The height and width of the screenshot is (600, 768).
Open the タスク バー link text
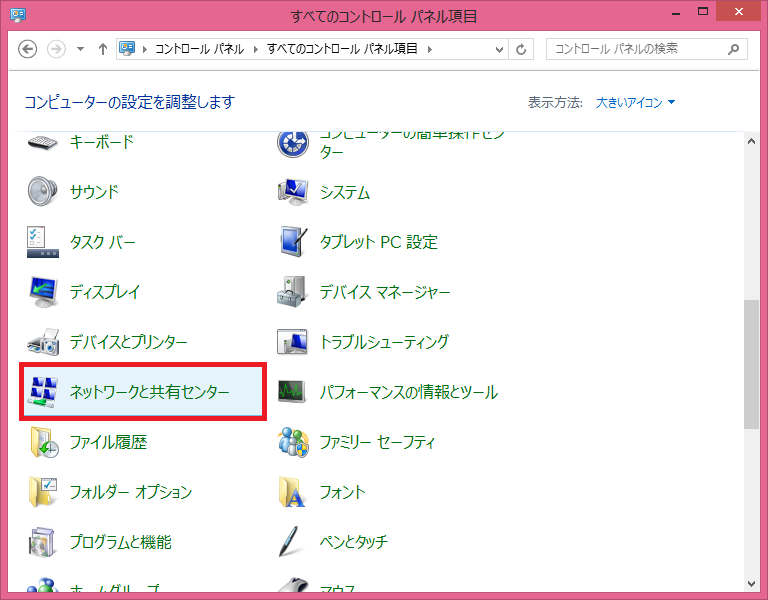coord(102,242)
